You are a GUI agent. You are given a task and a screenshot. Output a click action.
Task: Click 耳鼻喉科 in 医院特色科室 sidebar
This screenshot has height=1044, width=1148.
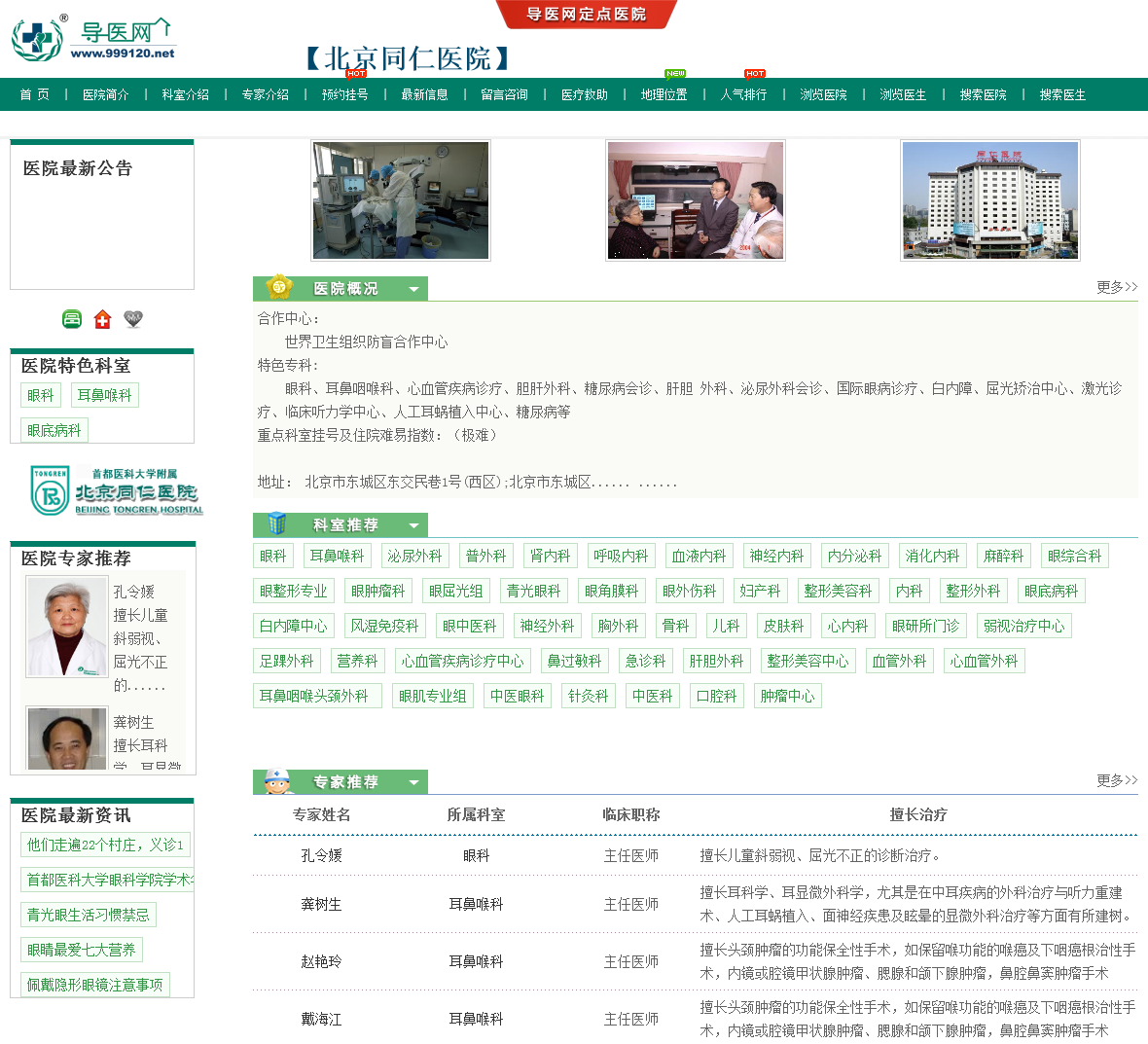(x=105, y=395)
